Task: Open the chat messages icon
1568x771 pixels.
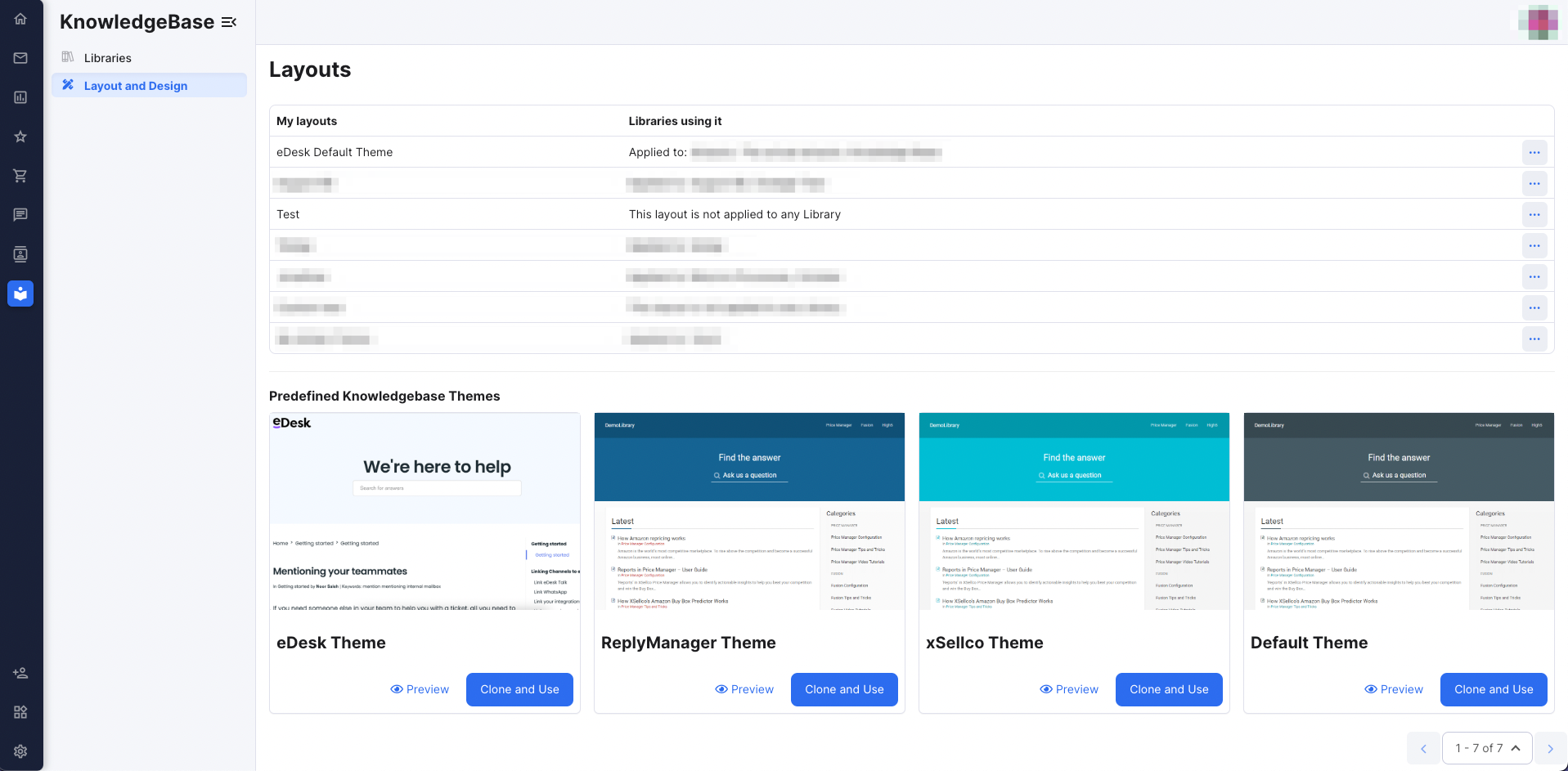Action: 20,215
